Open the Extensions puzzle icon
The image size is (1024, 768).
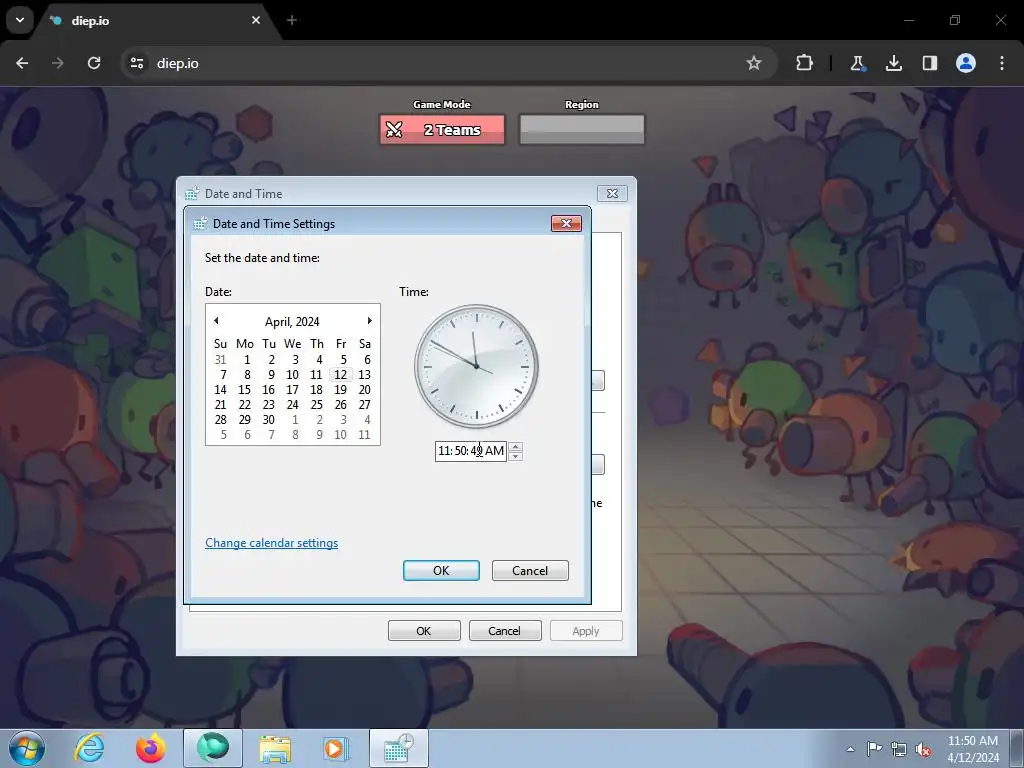point(805,63)
